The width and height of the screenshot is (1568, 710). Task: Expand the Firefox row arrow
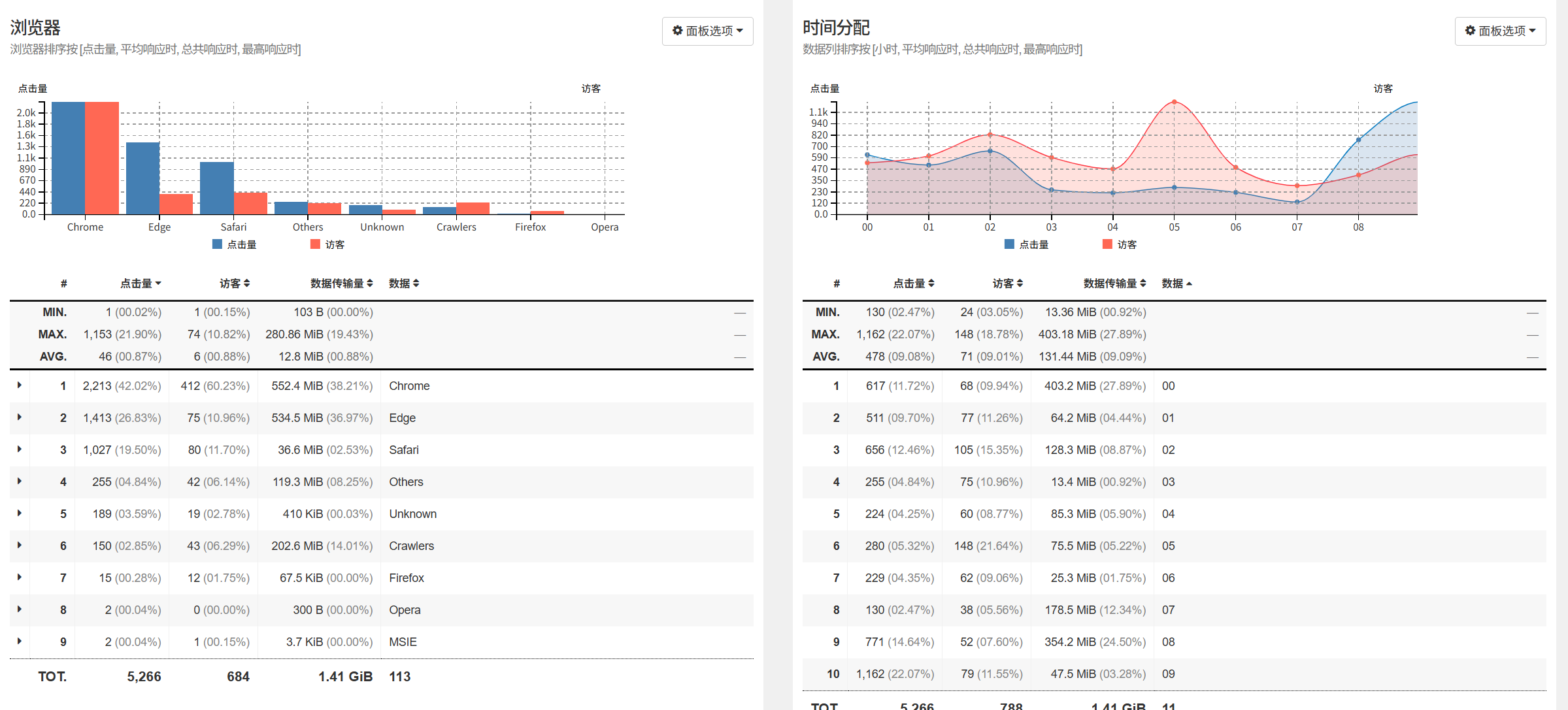pyautogui.click(x=20, y=577)
